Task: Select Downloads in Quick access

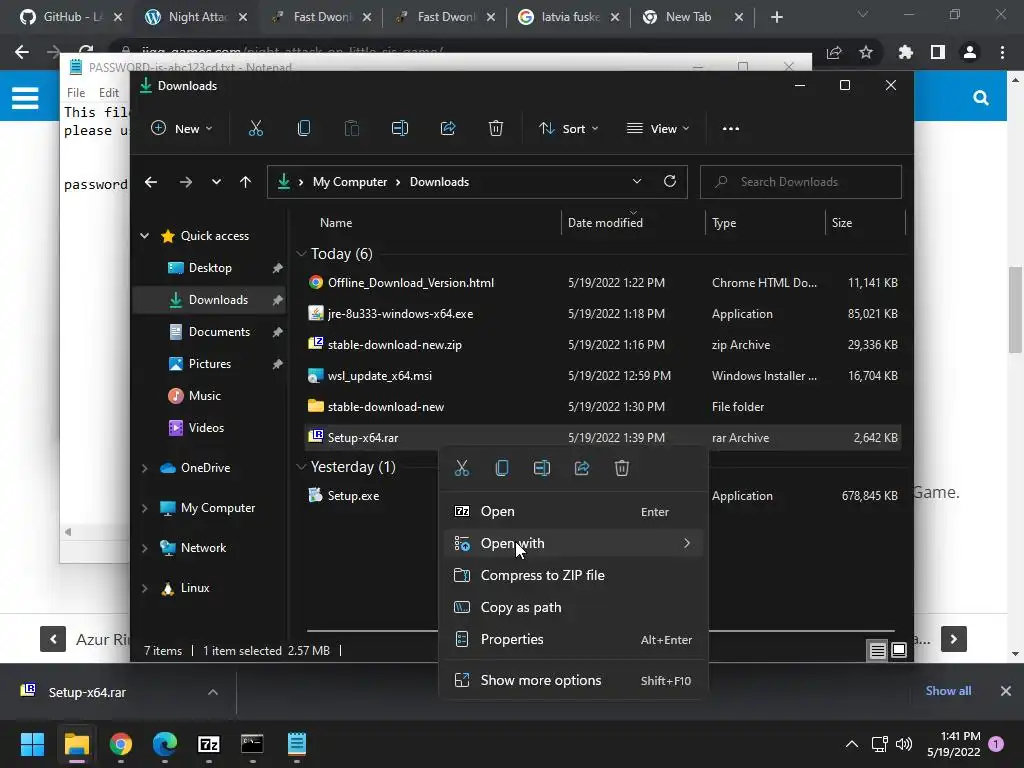Action: click(209, 300)
